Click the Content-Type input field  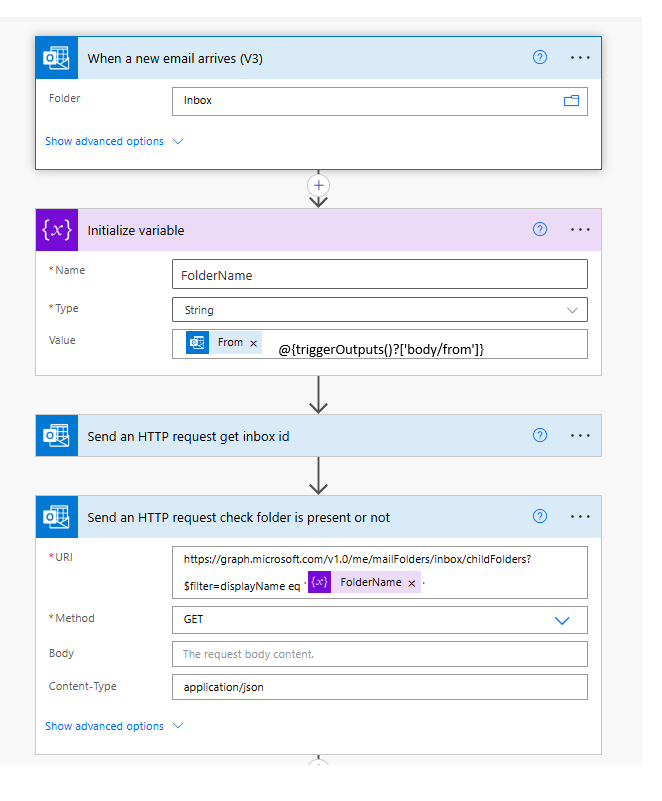(379, 687)
